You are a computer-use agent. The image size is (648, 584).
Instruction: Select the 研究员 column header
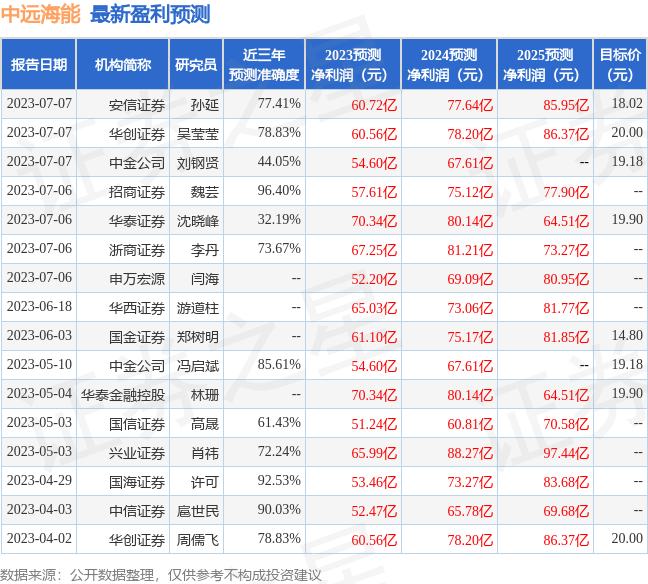coord(196,64)
